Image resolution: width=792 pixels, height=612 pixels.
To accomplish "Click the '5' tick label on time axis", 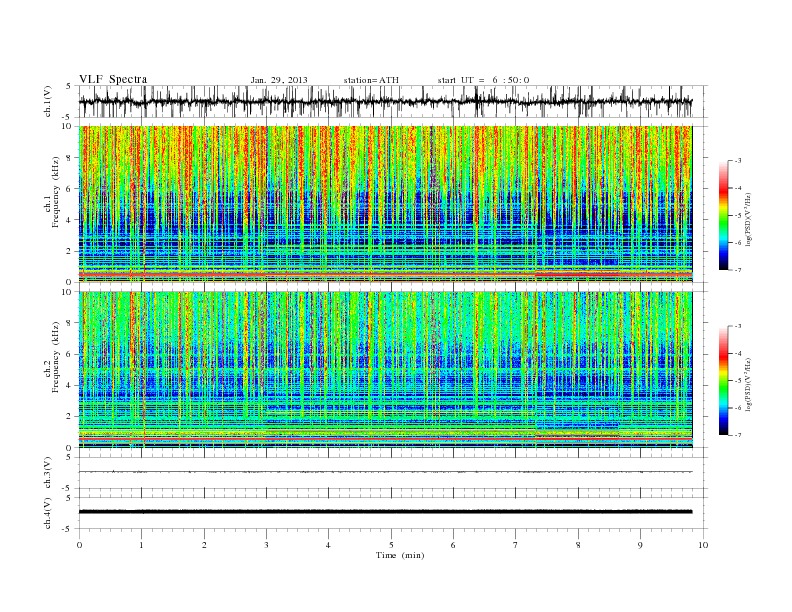I will tap(391, 545).
